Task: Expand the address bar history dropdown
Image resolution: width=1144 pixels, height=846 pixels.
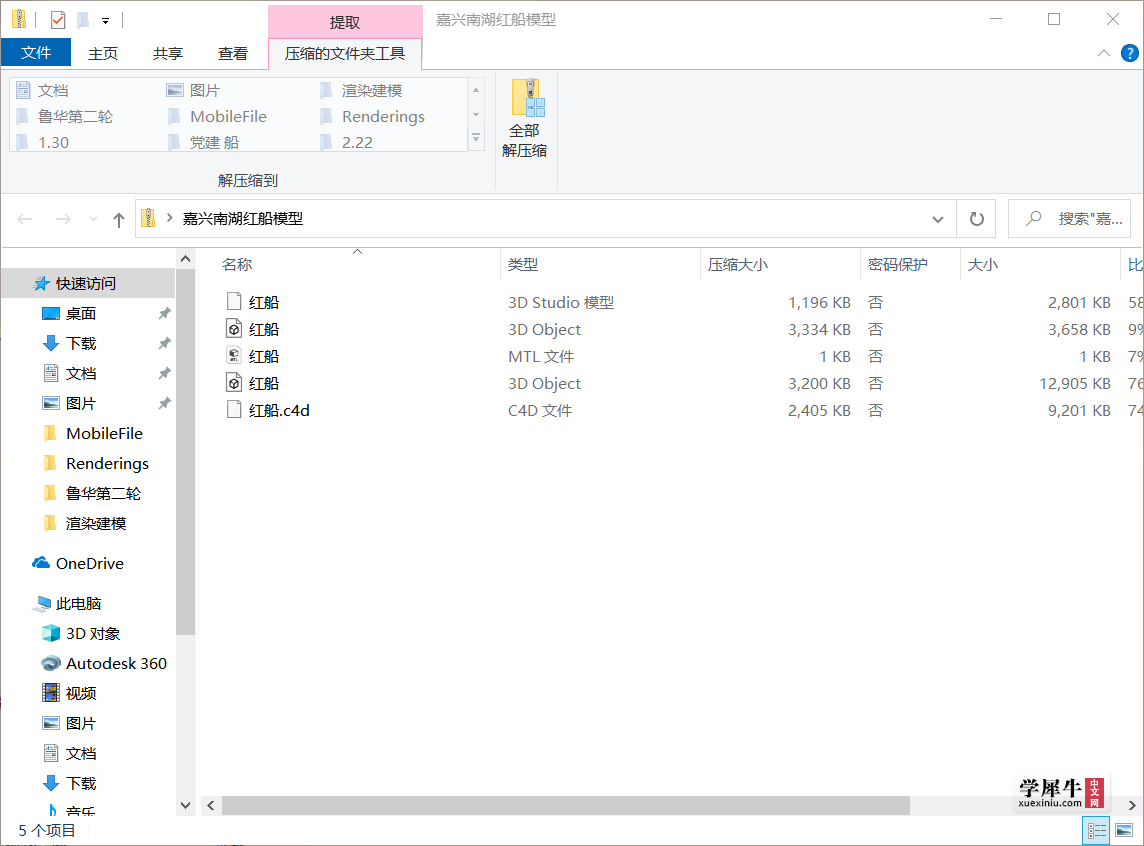Action: click(x=938, y=219)
